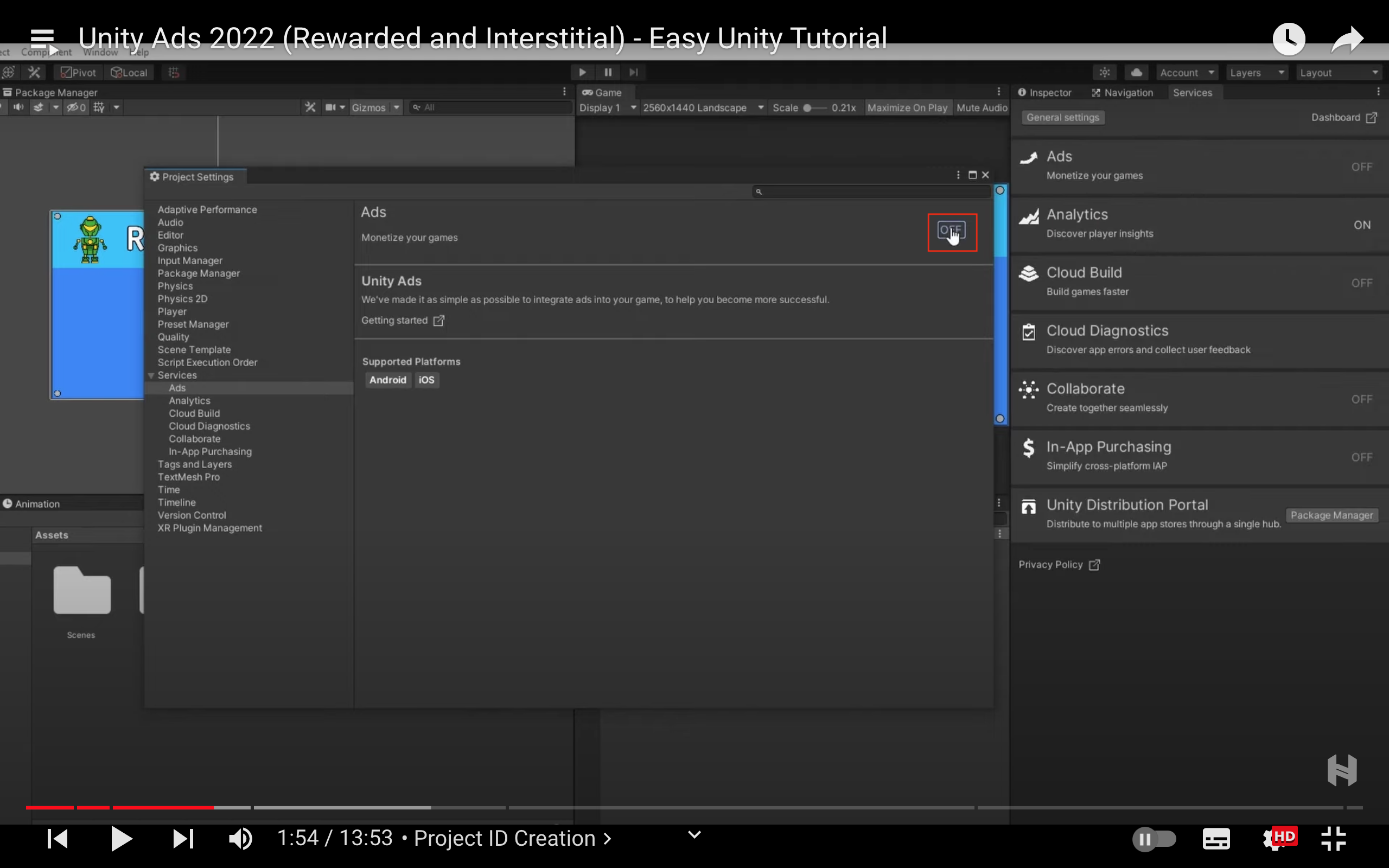Image resolution: width=1389 pixels, height=868 pixels.
Task: Open the lighting sun icon in toolbar
Action: click(x=1104, y=72)
